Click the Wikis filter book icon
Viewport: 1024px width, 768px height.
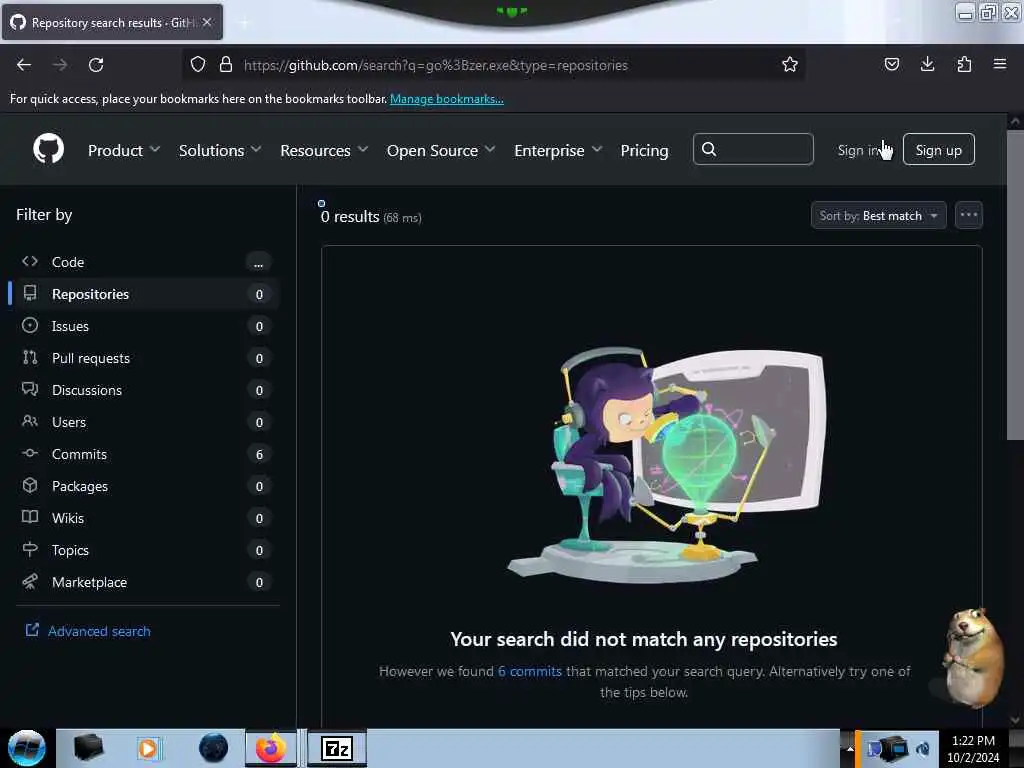[29, 517]
